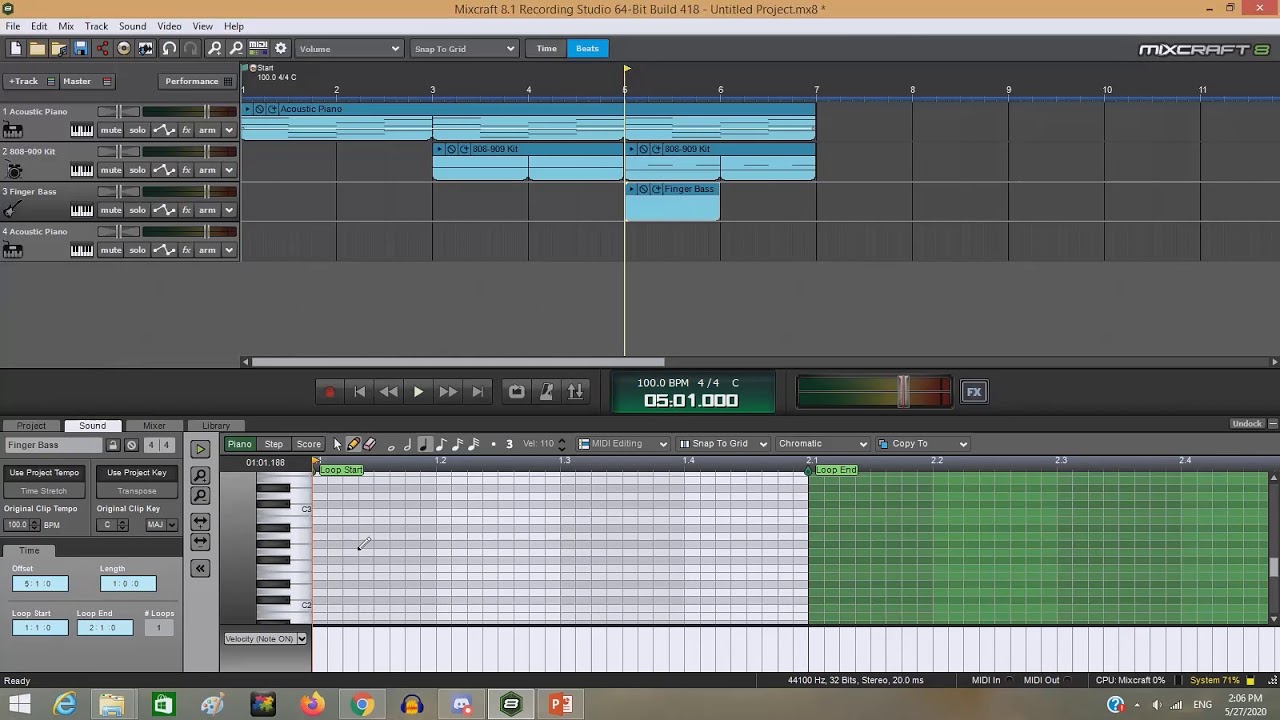Viewport: 1280px width, 720px height.
Task: Click the Undo arrow icon
Action: point(169,48)
